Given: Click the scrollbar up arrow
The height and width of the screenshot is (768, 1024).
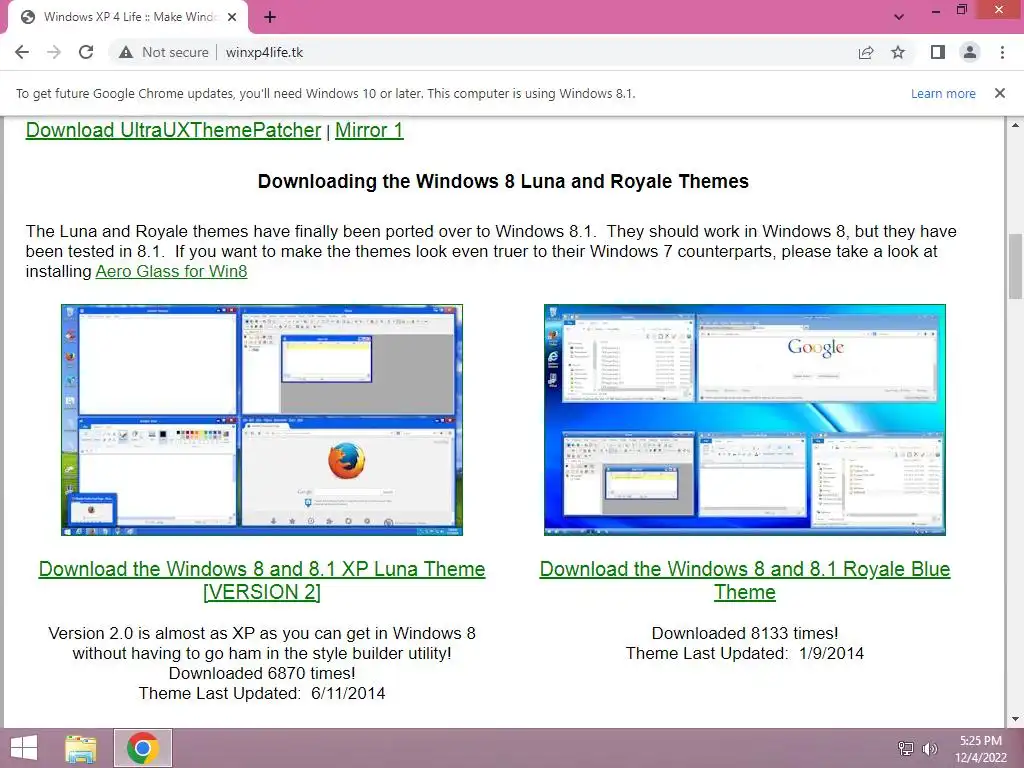Looking at the screenshot, I should click(x=1015, y=124).
